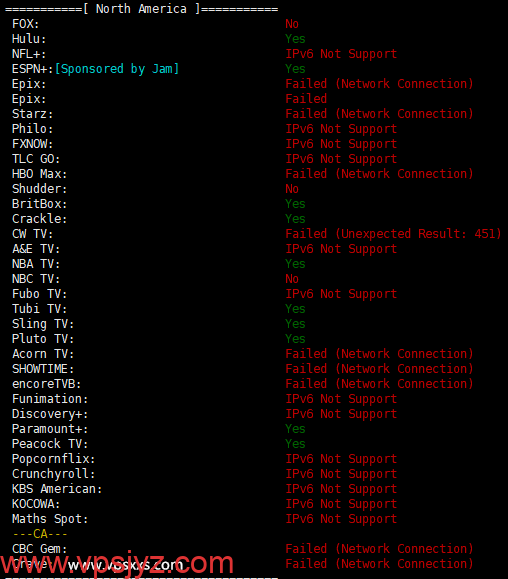Click the Shudder label

pyautogui.click(x=40, y=189)
